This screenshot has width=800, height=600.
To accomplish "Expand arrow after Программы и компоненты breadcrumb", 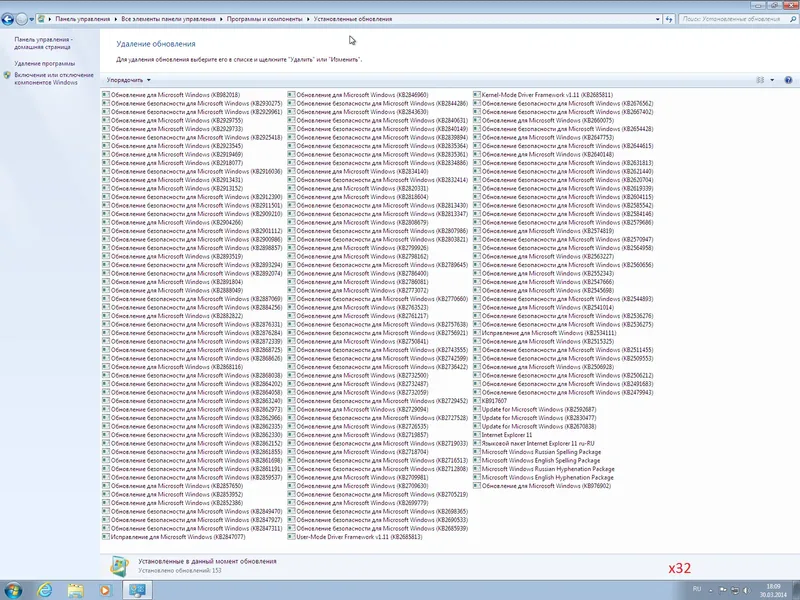I will tap(308, 19).
